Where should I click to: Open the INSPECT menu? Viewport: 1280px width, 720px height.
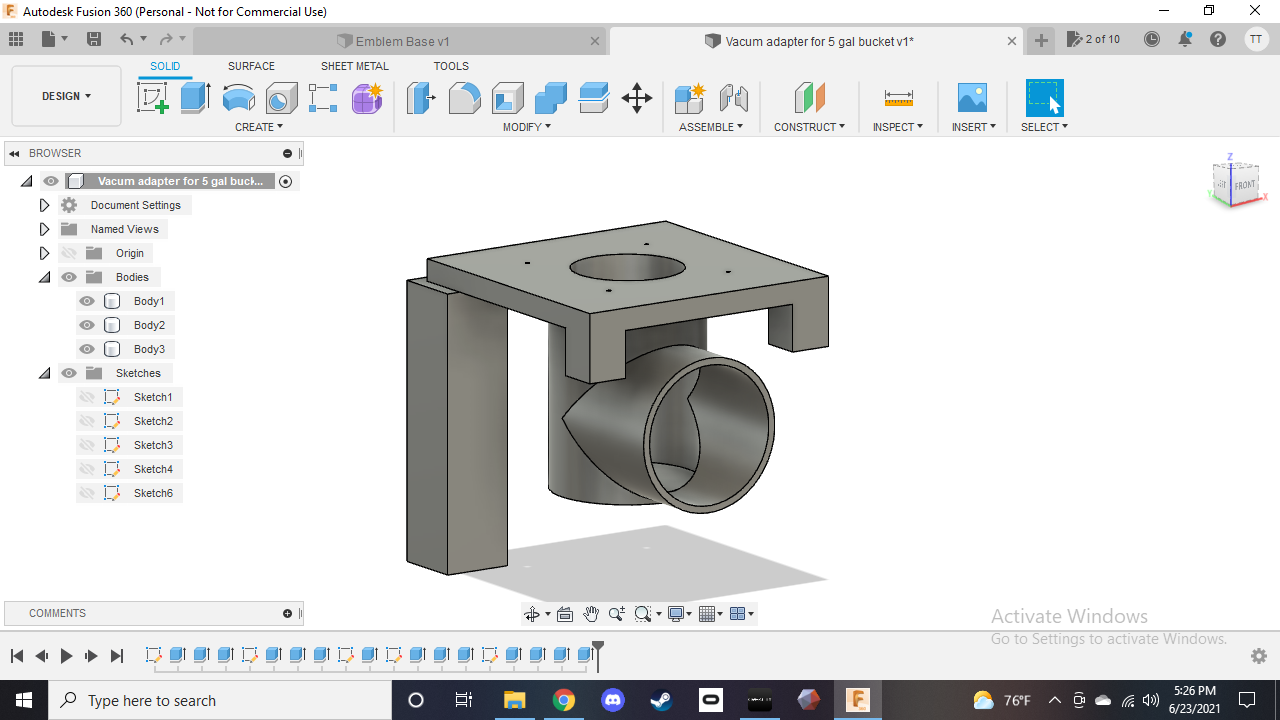coord(898,127)
